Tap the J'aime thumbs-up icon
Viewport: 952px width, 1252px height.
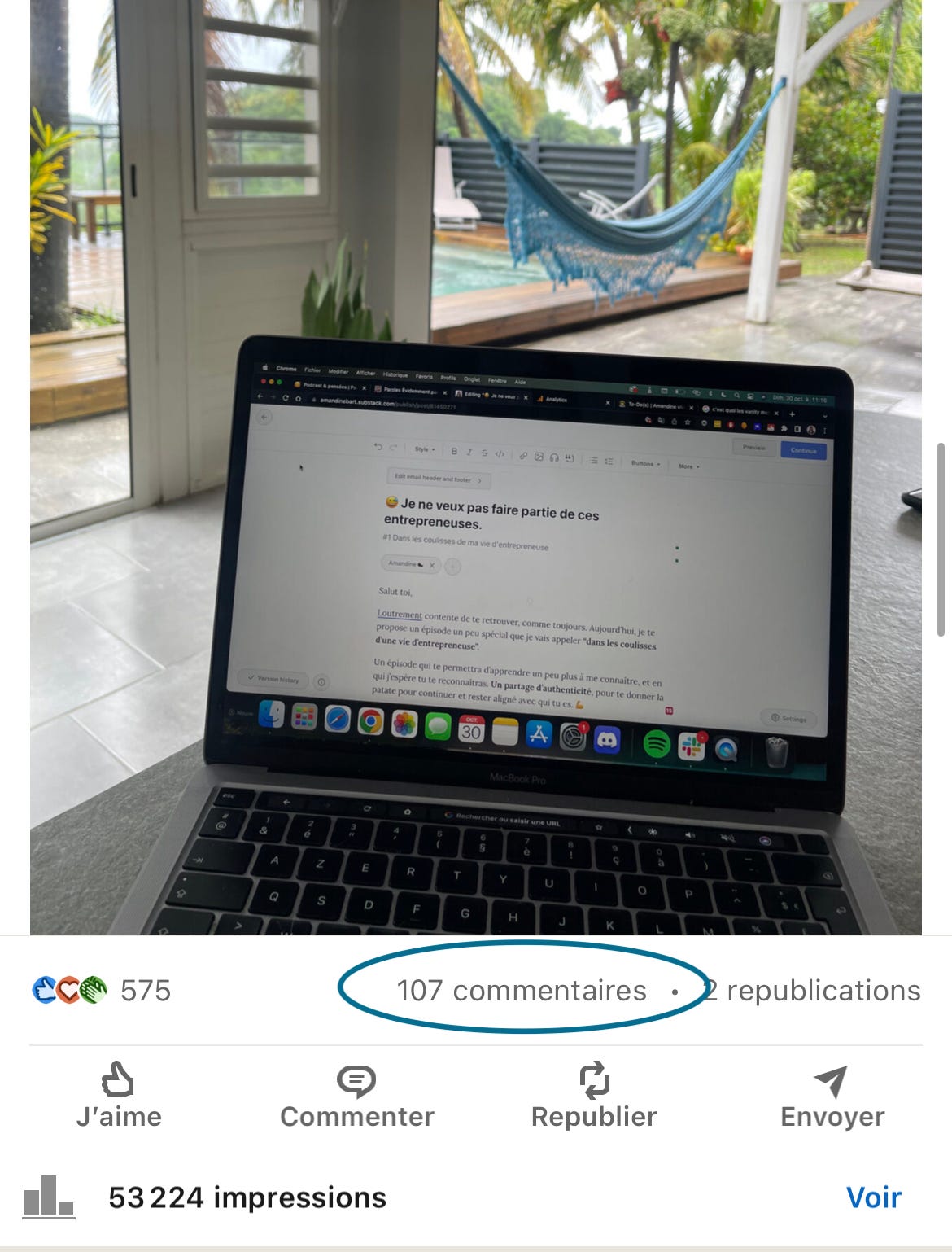(x=118, y=1080)
